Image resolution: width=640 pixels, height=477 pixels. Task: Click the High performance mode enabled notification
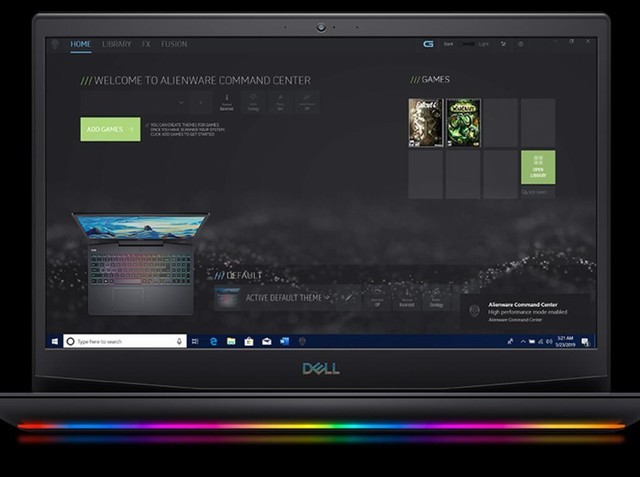(x=526, y=312)
